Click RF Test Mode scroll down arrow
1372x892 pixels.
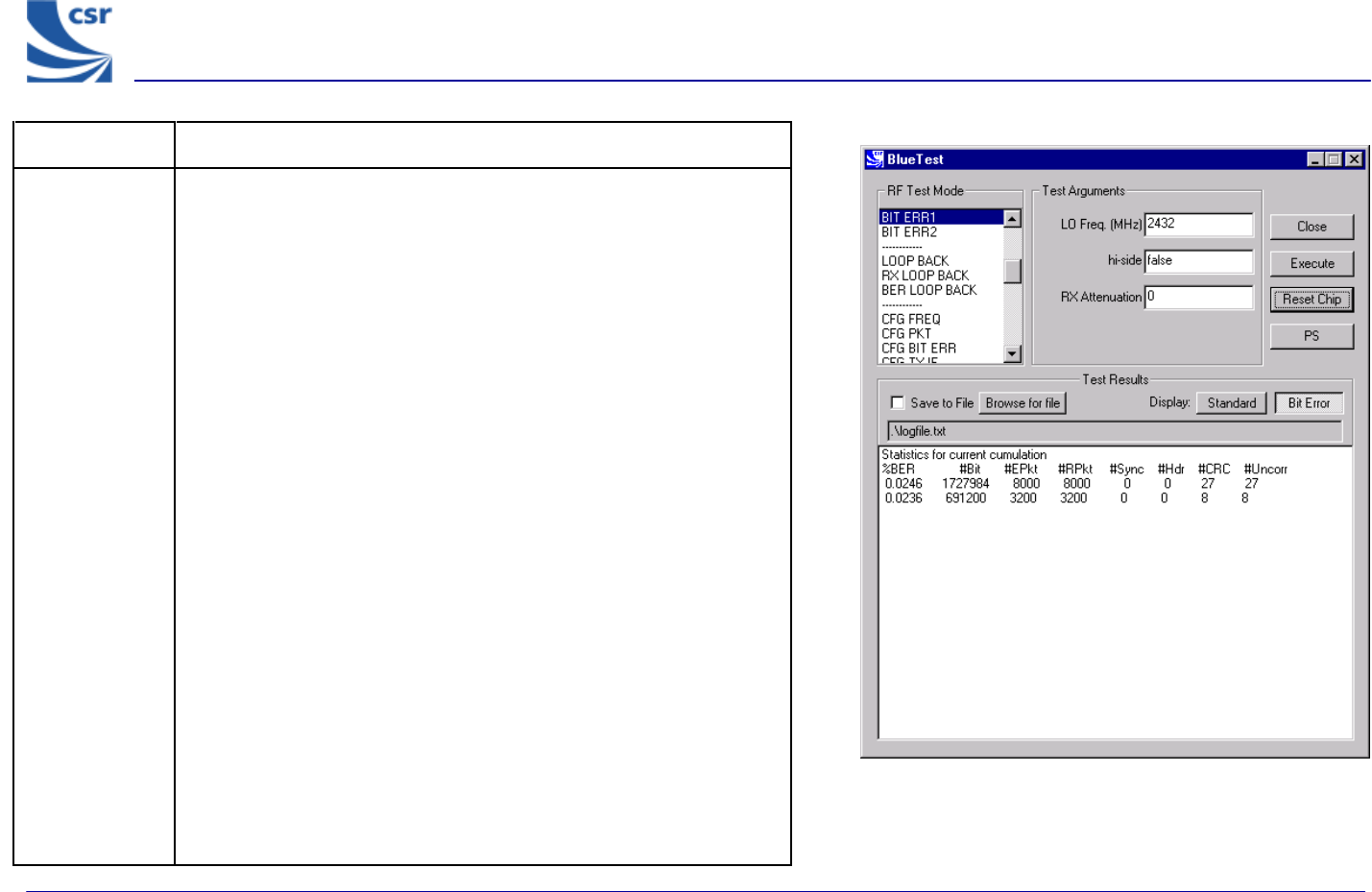click(x=1012, y=354)
